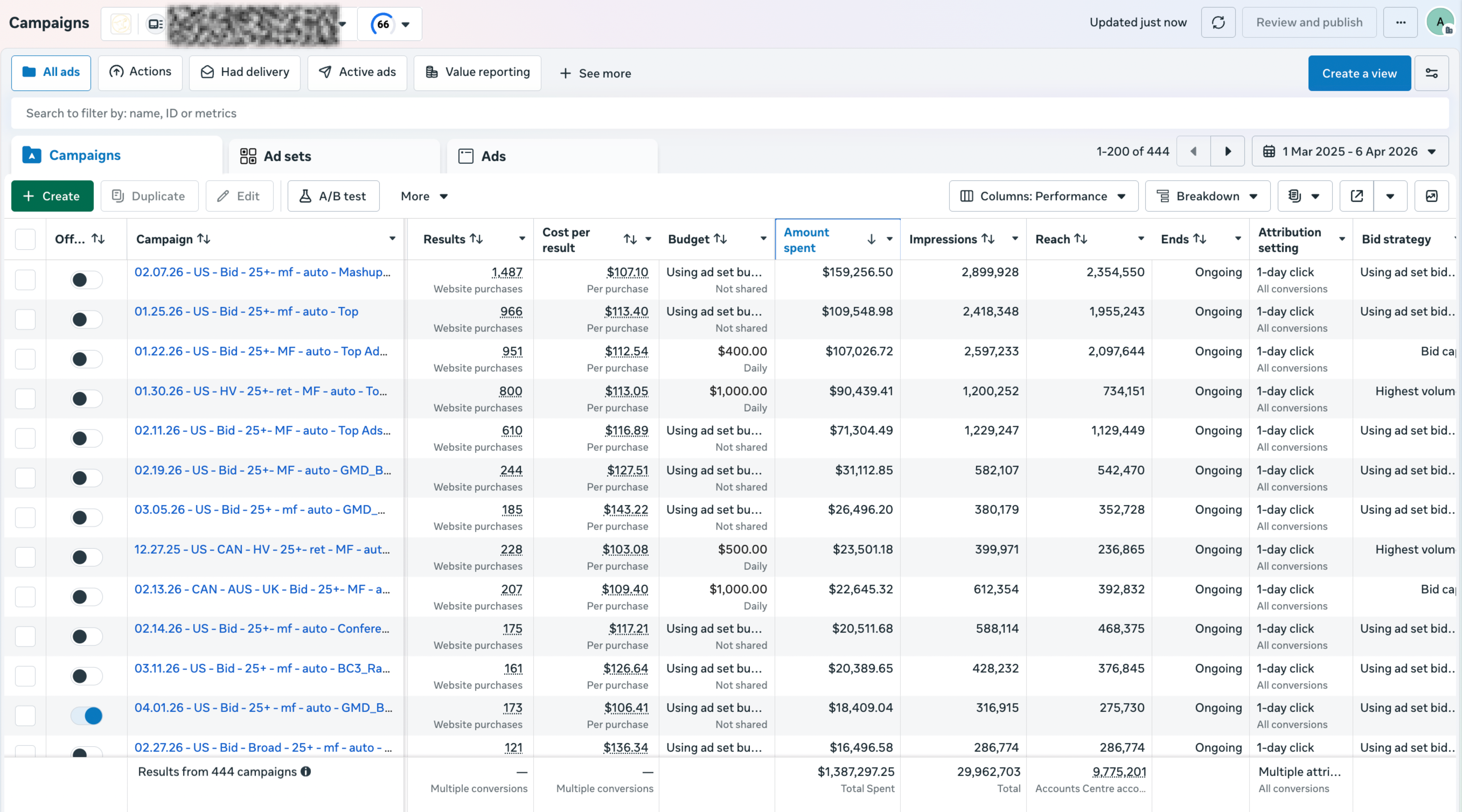1462x812 pixels.
Task: Turn on the 02.07.26 Mashup campaign toggle
Action: tap(86, 280)
